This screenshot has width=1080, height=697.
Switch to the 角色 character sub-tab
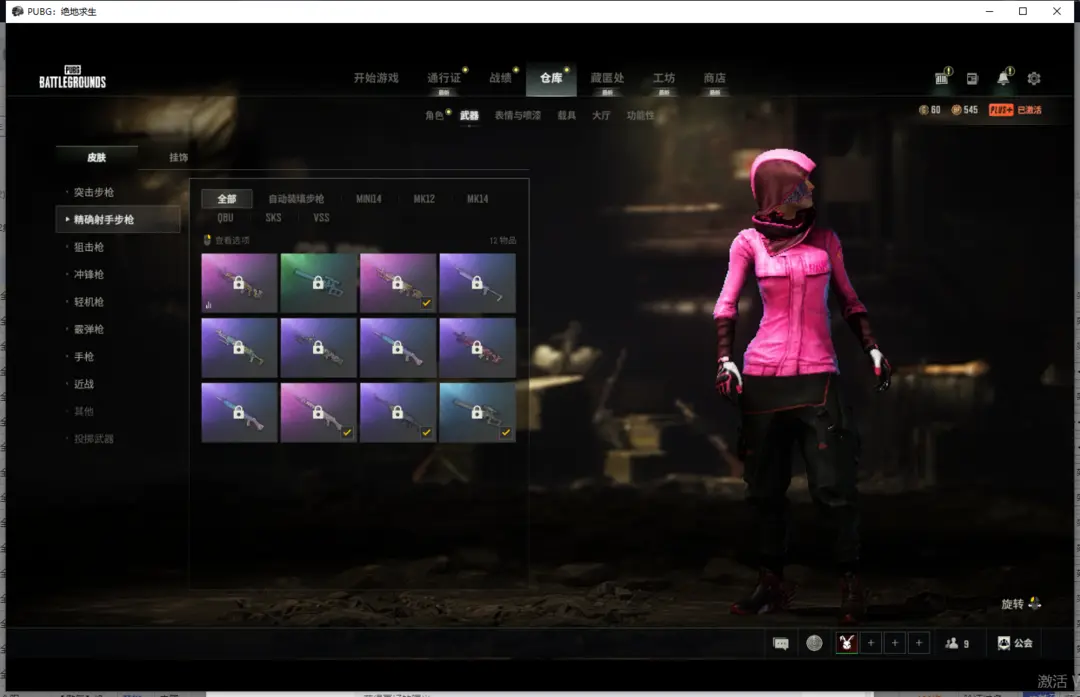click(435, 115)
